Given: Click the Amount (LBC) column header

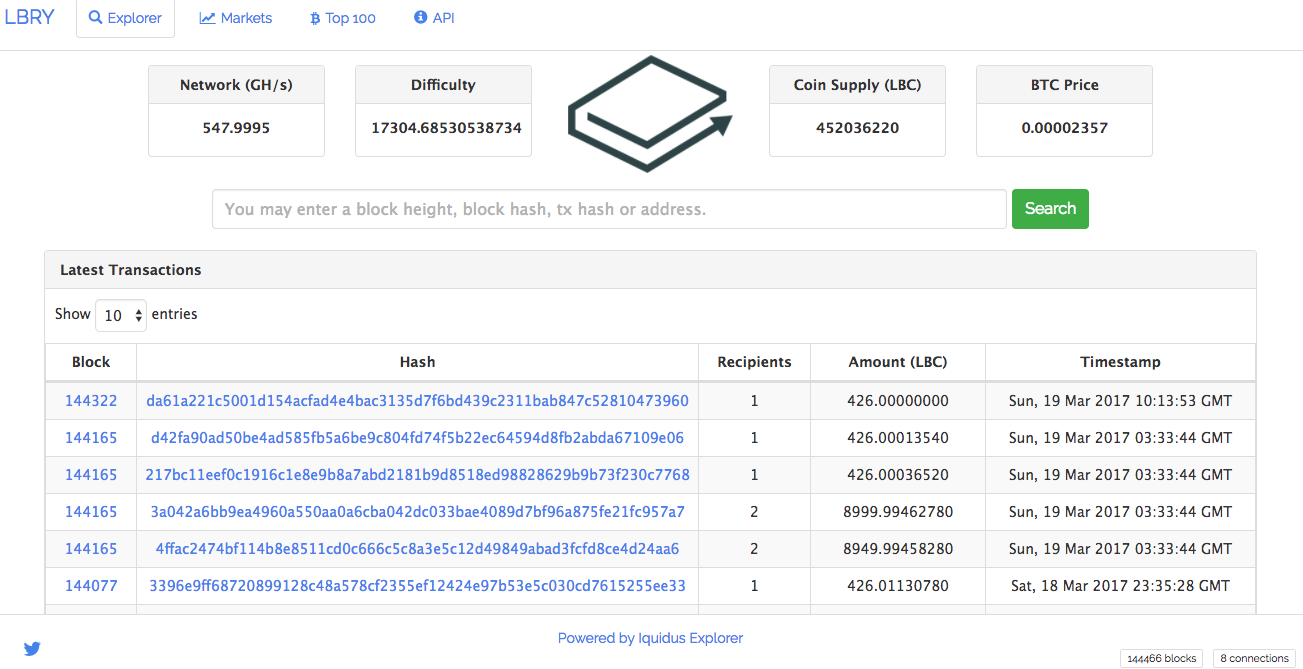Looking at the screenshot, I should (898, 362).
